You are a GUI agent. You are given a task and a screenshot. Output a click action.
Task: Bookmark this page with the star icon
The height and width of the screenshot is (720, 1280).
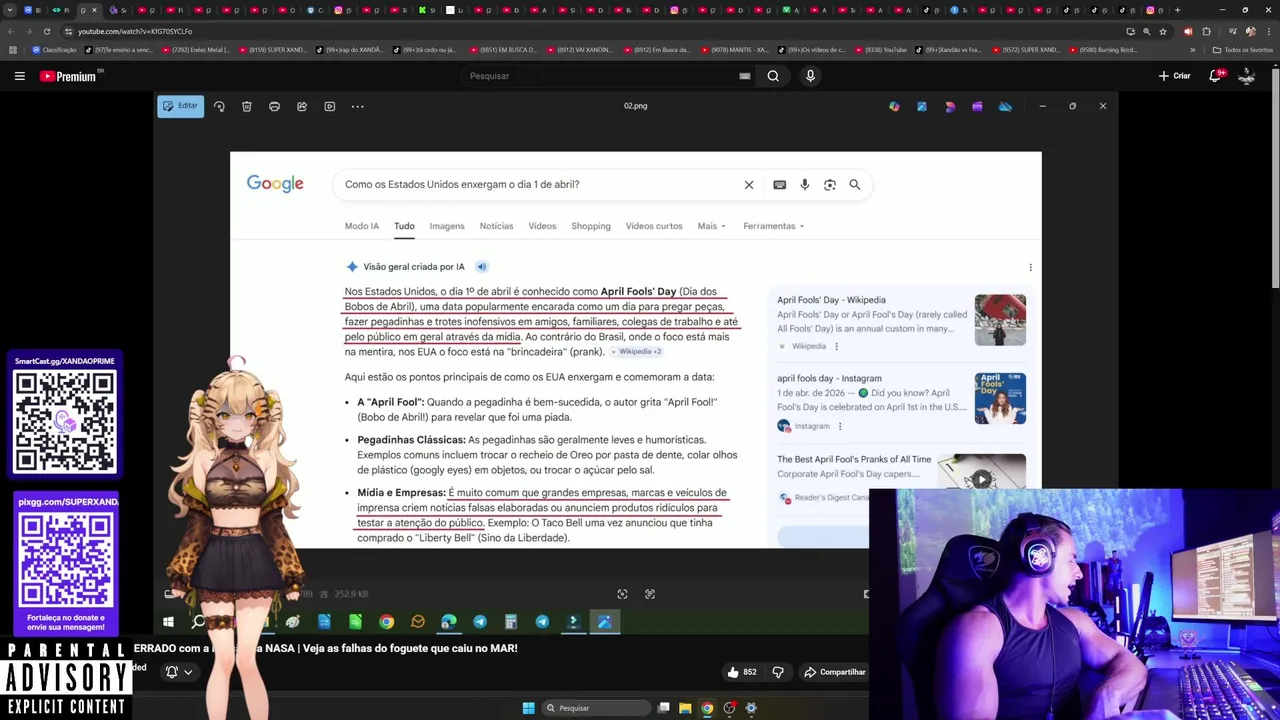coord(1163,31)
